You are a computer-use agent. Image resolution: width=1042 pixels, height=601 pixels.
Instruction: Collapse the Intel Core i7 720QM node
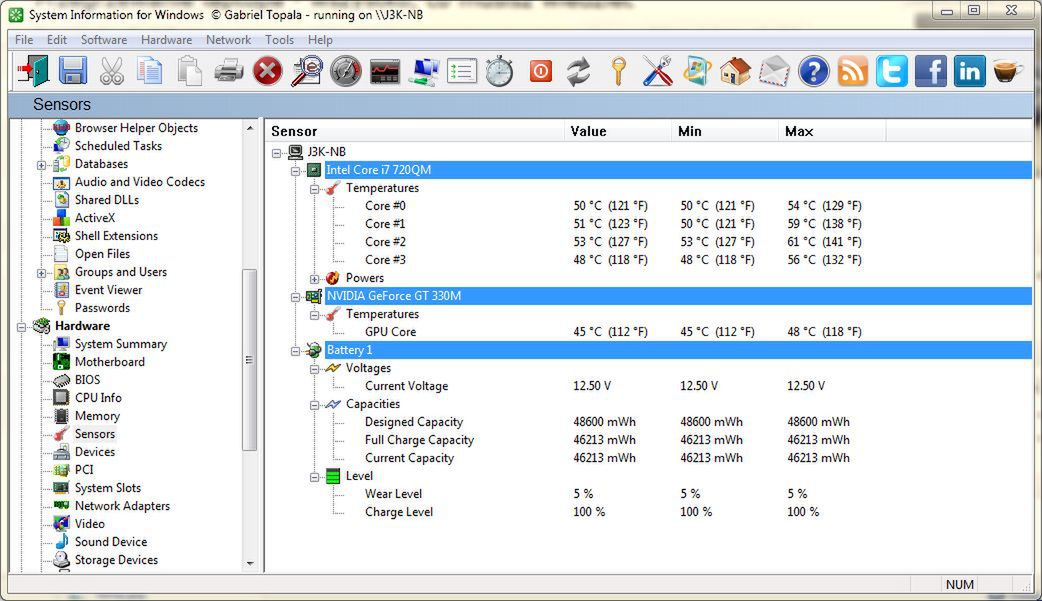pyautogui.click(x=296, y=171)
